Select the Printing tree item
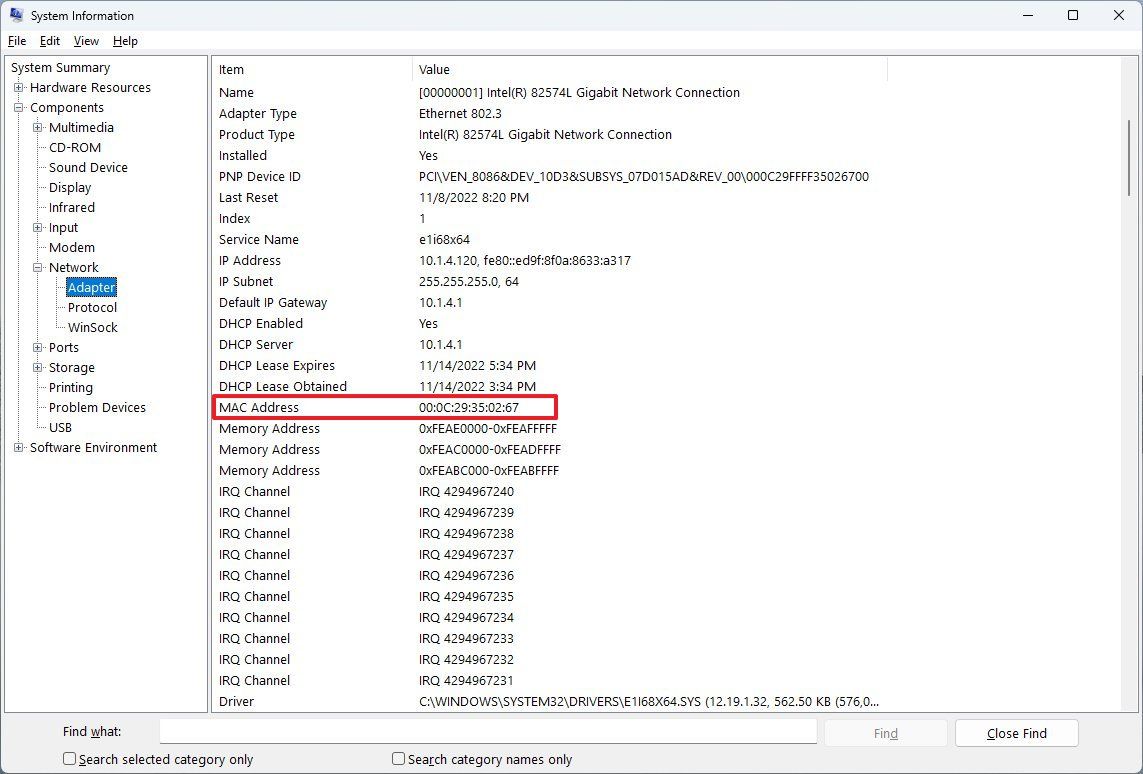The height and width of the screenshot is (774, 1143). pos(71,388)
